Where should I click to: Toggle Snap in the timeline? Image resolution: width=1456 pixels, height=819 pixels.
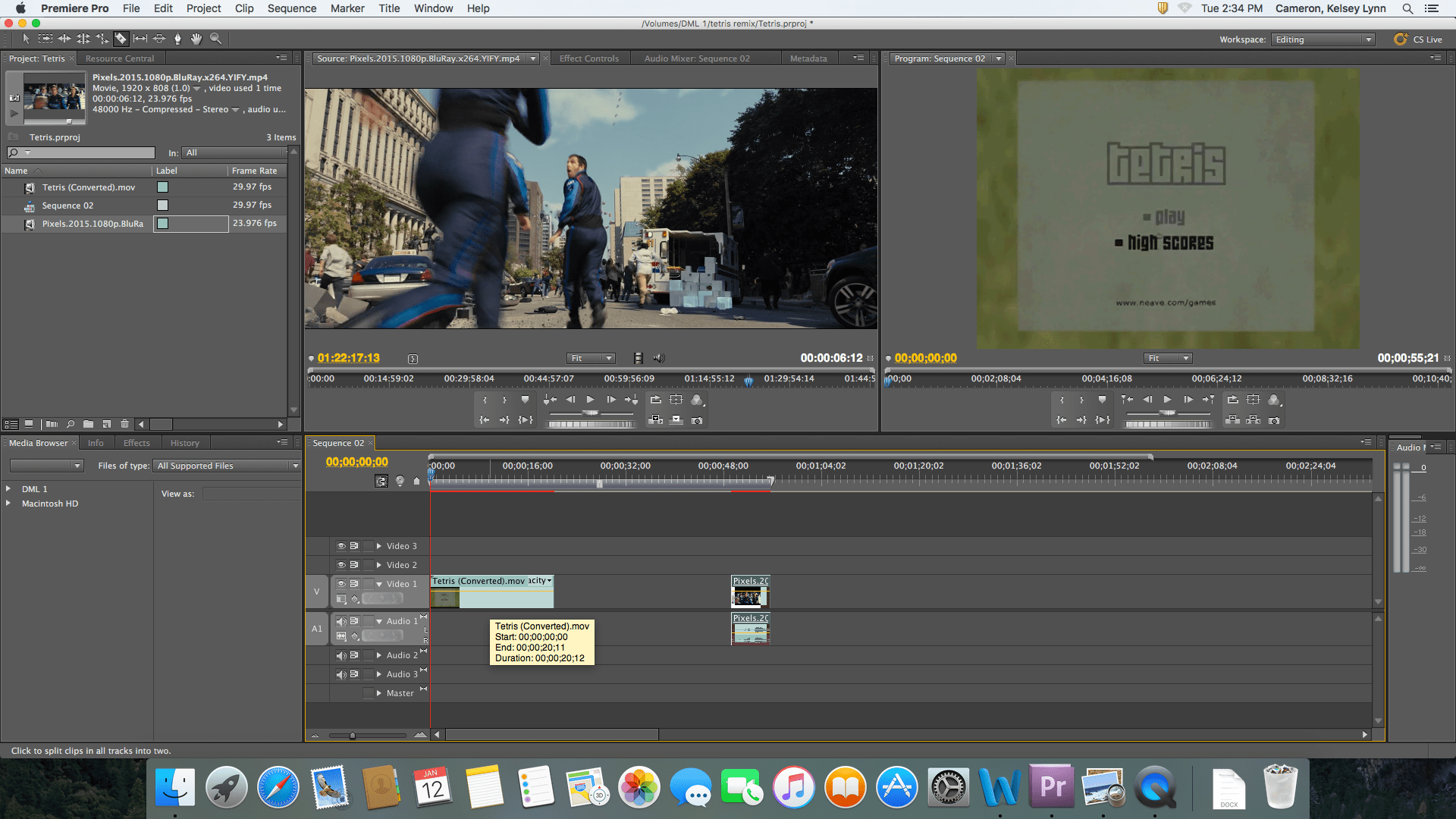point(381,481)
